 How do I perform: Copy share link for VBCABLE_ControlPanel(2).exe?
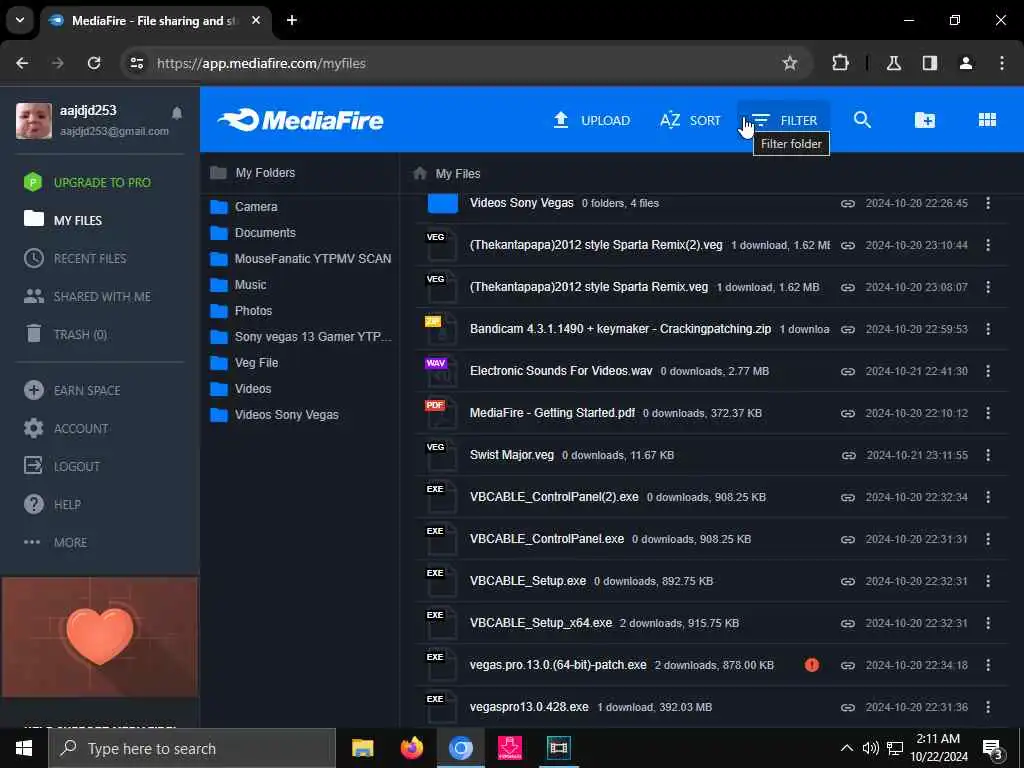coord(848,497)
